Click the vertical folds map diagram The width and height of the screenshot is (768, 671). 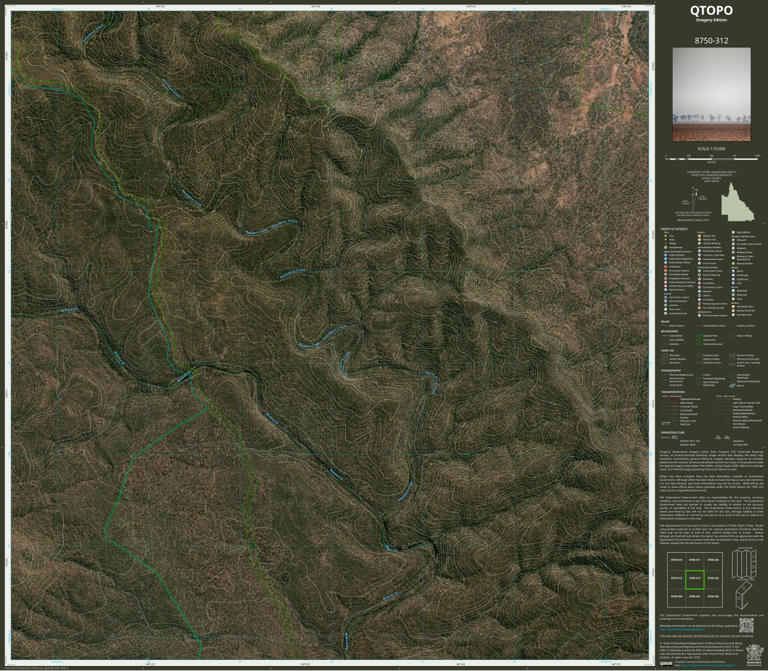click(x=744, y=564)
